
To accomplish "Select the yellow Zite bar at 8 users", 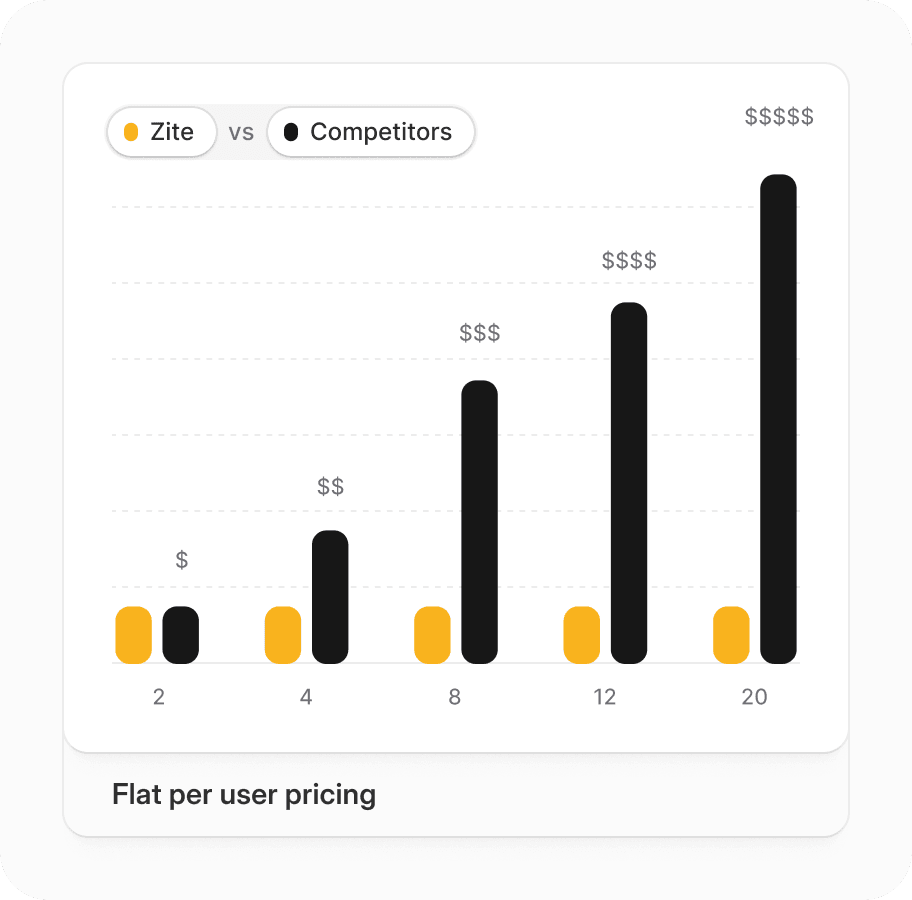I will coord(432,635).
